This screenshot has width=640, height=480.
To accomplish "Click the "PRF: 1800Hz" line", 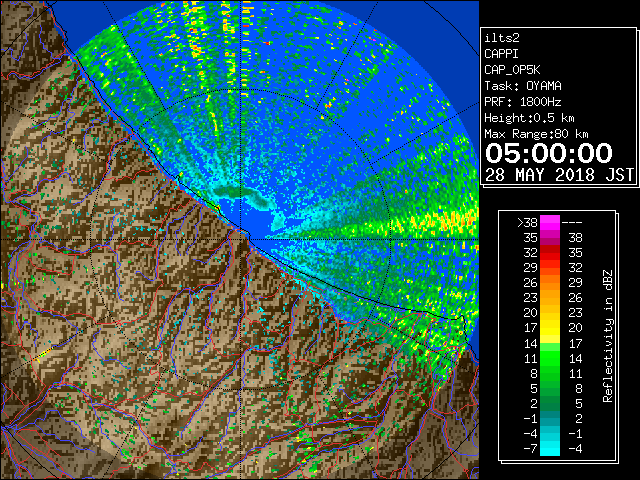I will [523, 102].
